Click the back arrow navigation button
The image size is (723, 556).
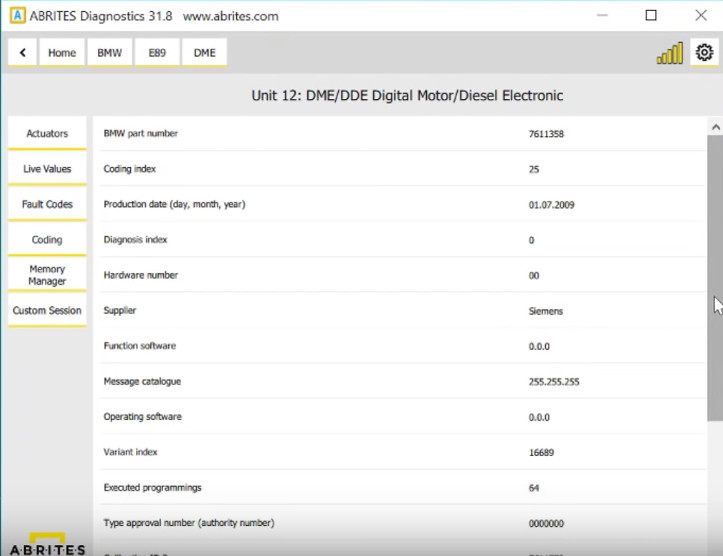(23, 53)
